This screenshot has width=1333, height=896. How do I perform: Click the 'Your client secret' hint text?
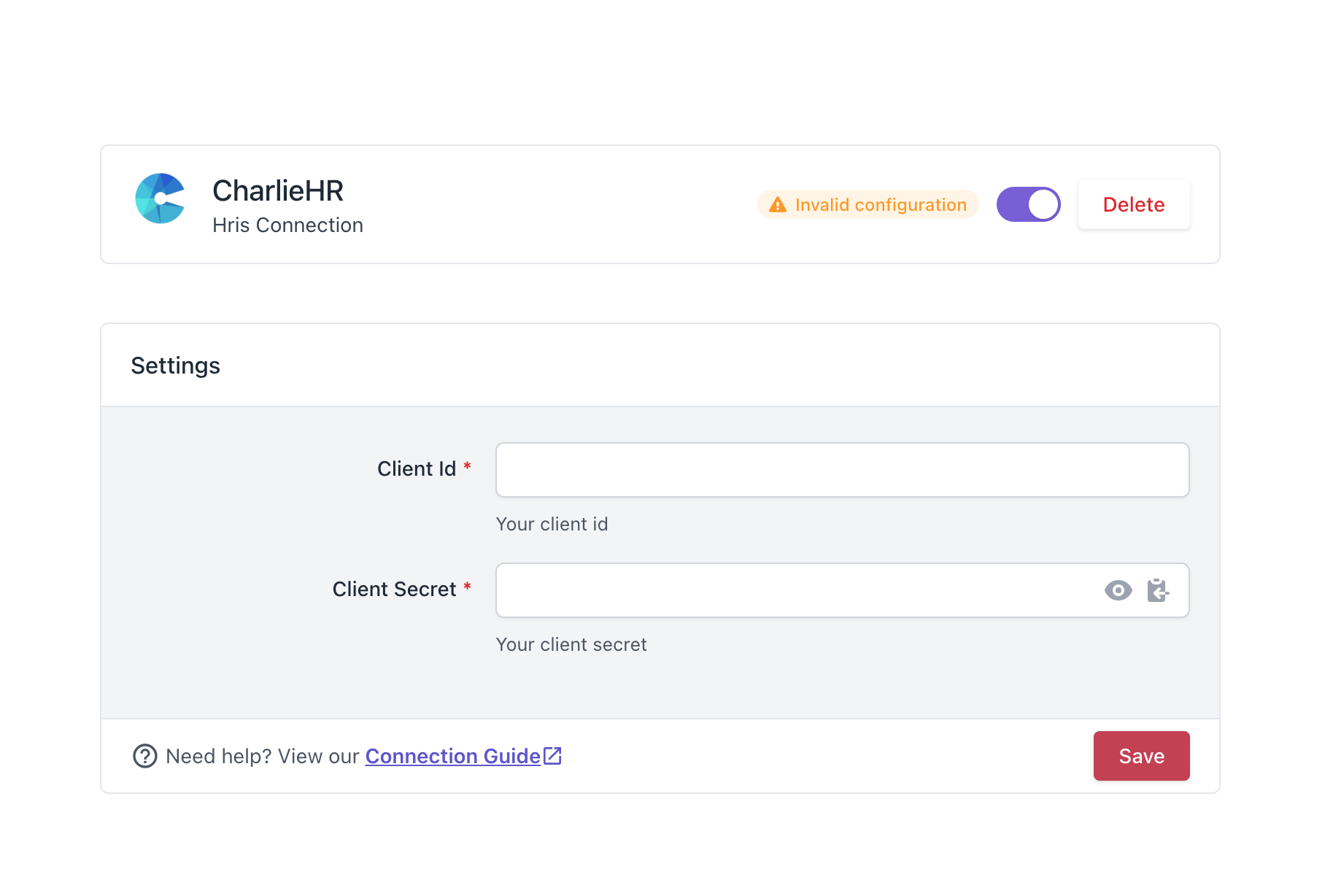pyautogui.click(x=571, y=644)
